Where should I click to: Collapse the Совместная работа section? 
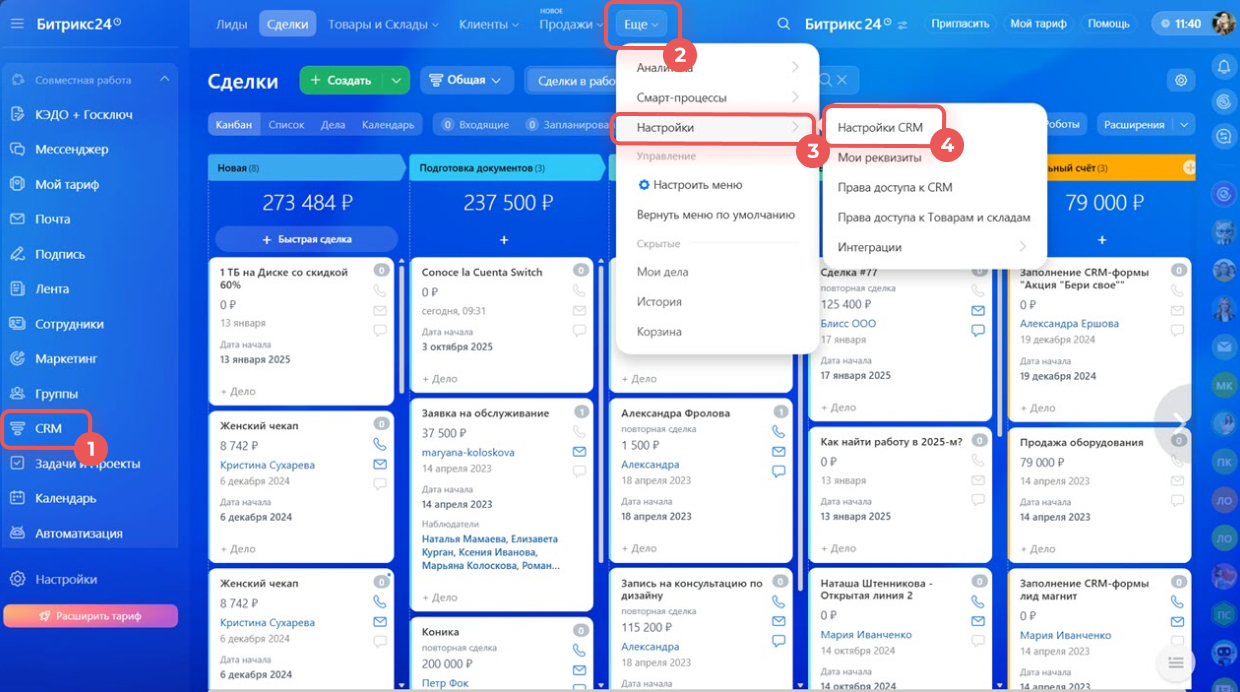[x=165, y=80]
